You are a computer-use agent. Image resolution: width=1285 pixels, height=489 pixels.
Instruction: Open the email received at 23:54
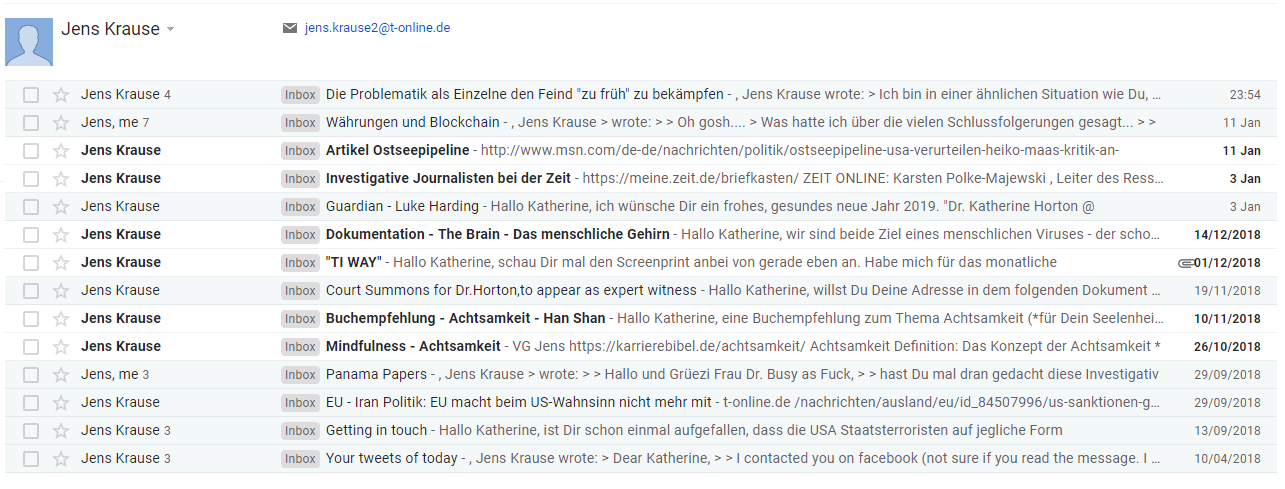[x=640, y=95]
